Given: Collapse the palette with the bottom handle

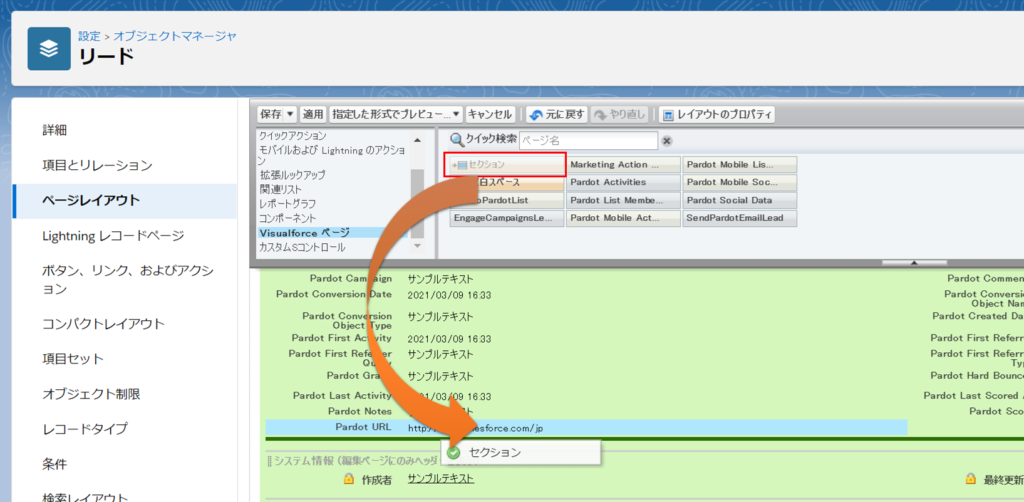Looking at the screenshot, I should click(914, 262).
